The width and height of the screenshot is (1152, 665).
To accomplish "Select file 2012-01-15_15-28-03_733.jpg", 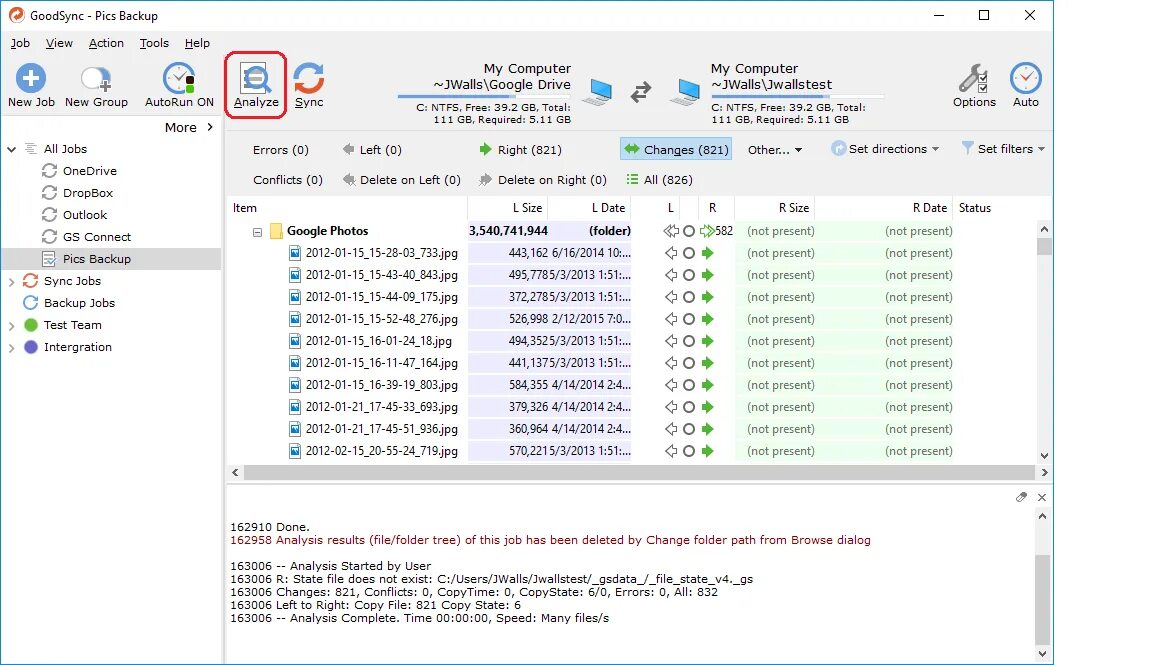I will click(x=381, y=253).
